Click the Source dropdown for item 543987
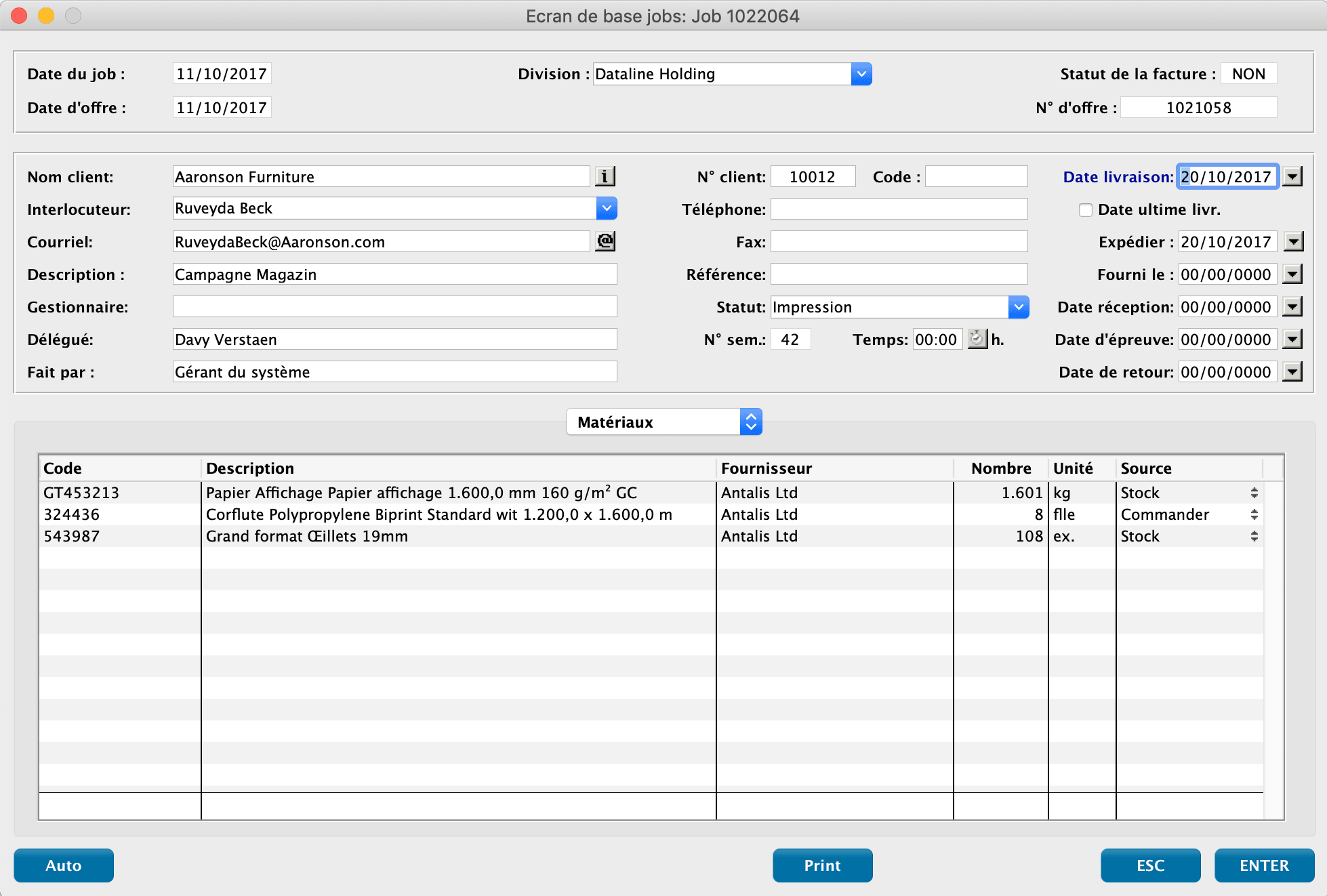This screenshot has height=896, width=1327. (1253, 537)
